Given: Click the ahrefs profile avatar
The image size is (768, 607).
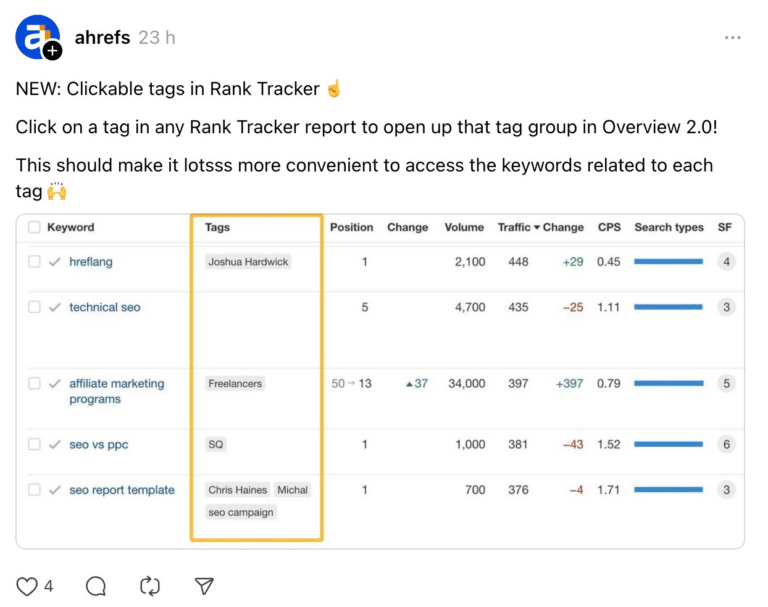Looking at the screenshot, I should point(38,38).
